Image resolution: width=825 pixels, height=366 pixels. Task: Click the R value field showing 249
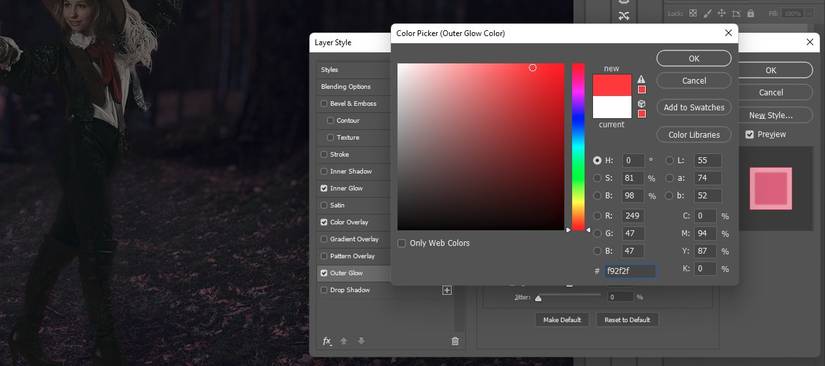tap(633, 216)
